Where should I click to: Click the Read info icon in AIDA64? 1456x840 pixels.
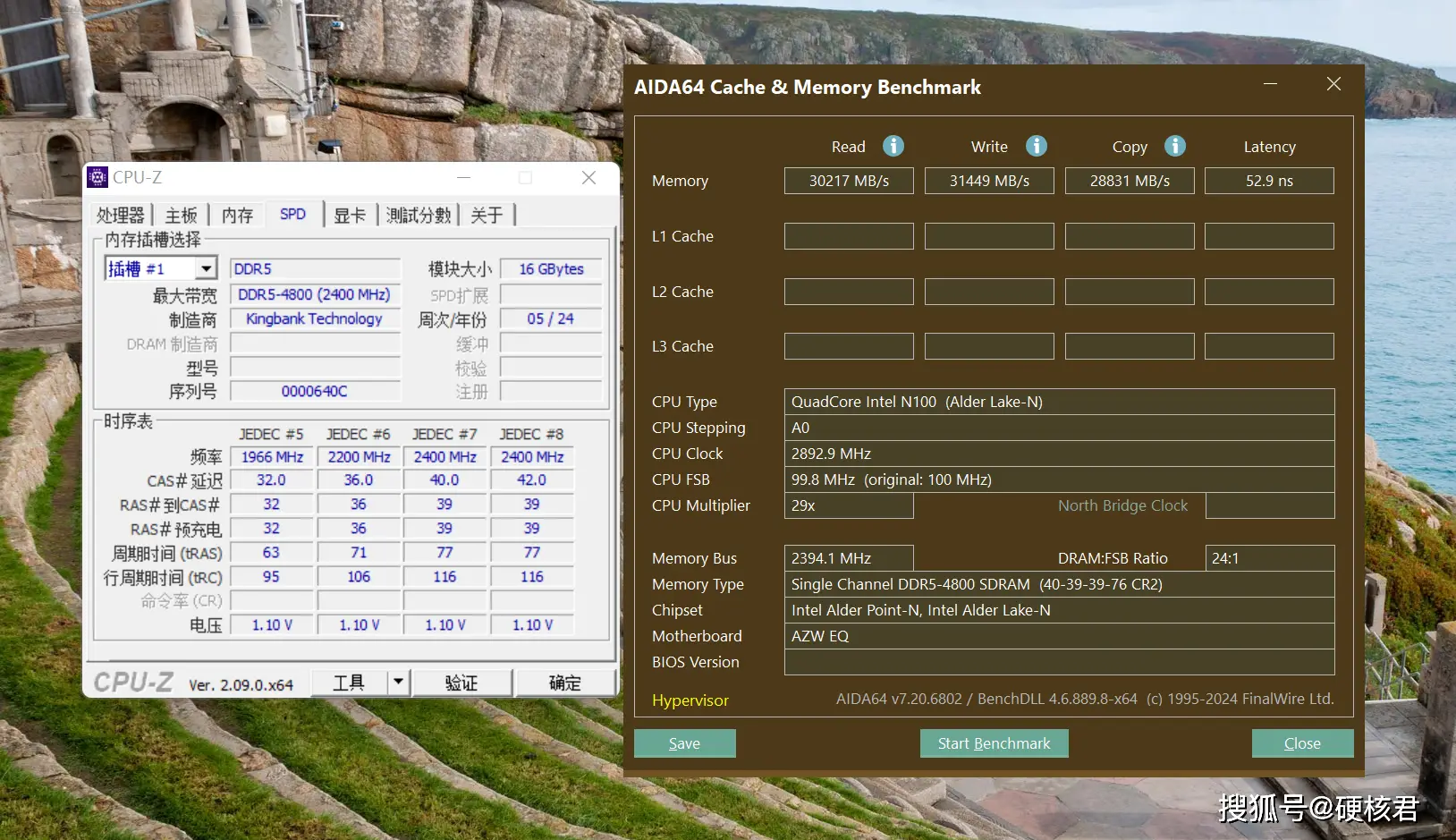(893, 146)
